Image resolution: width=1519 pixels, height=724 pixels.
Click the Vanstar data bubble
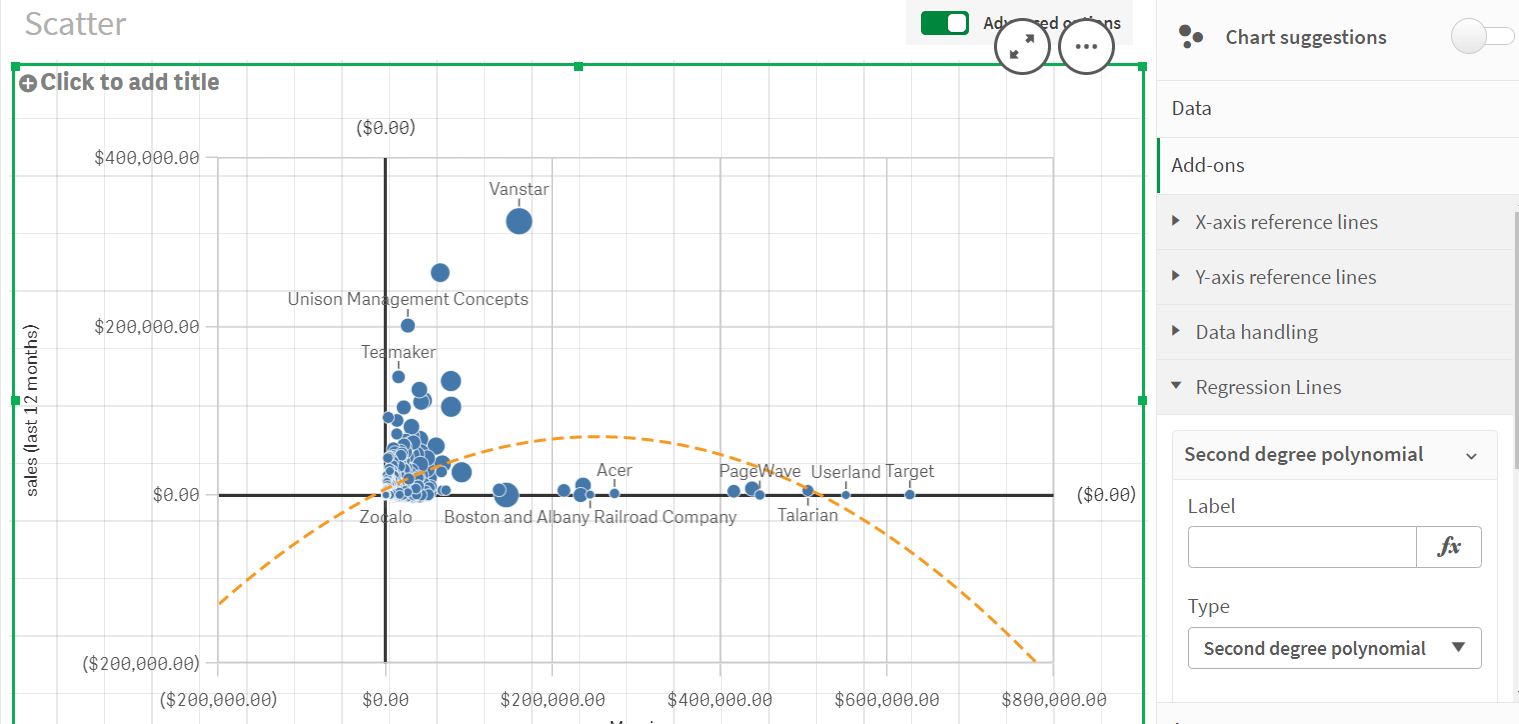coord(518,221)
